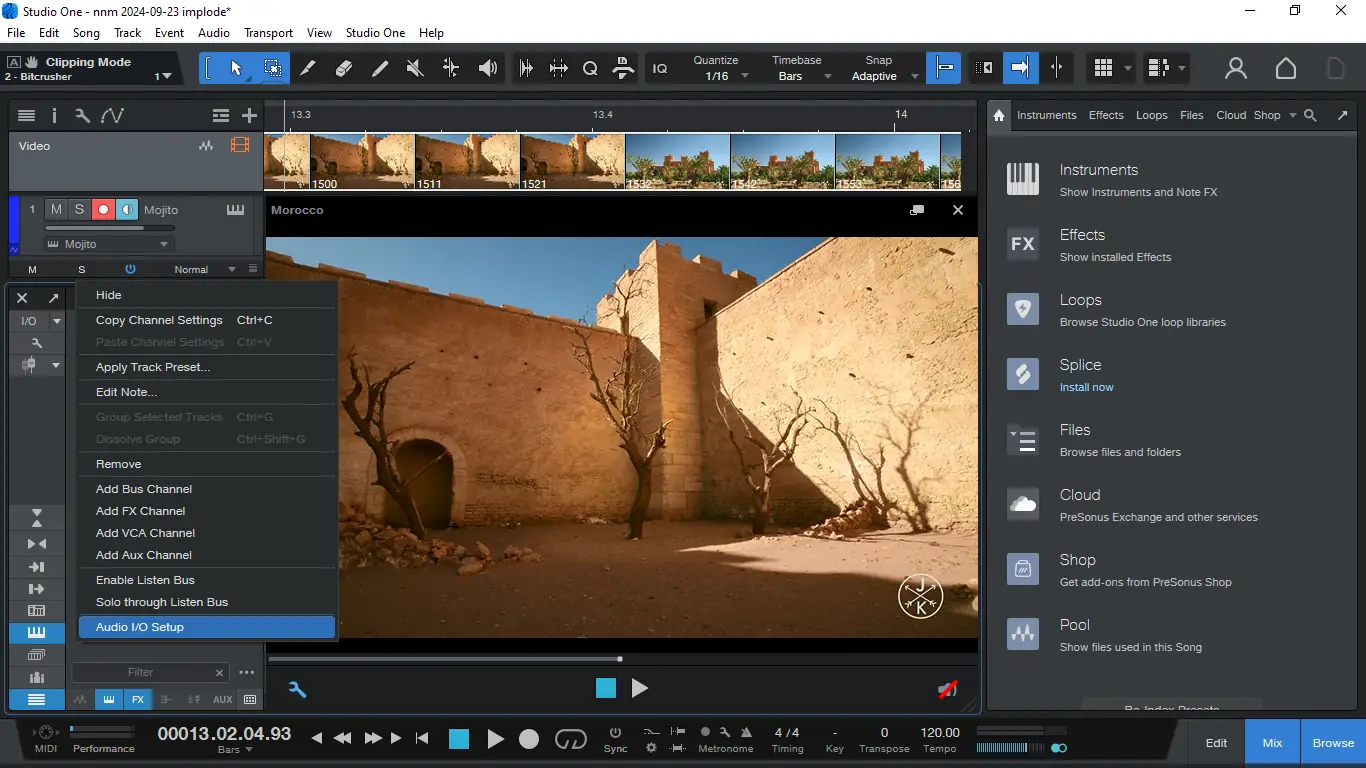1366x768 pixels.
Task: Switch to the Edit view button
Action: click(1216, 743)
